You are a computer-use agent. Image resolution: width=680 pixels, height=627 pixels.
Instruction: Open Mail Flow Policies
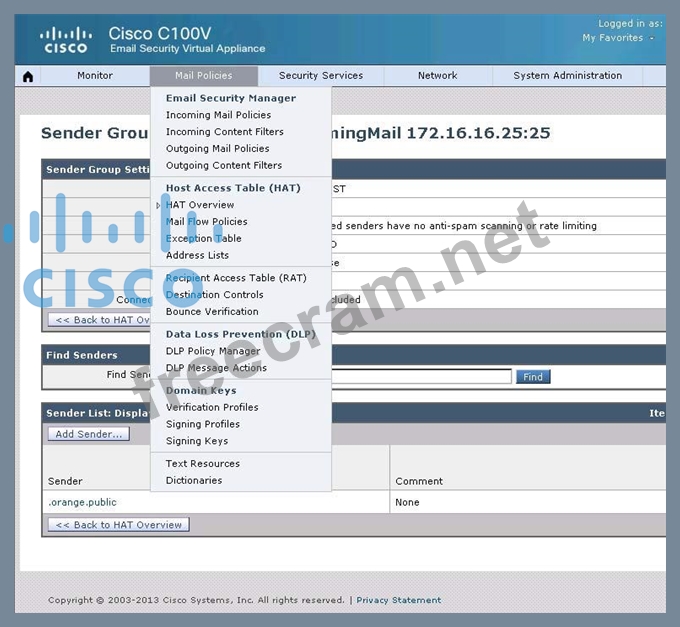206,222
